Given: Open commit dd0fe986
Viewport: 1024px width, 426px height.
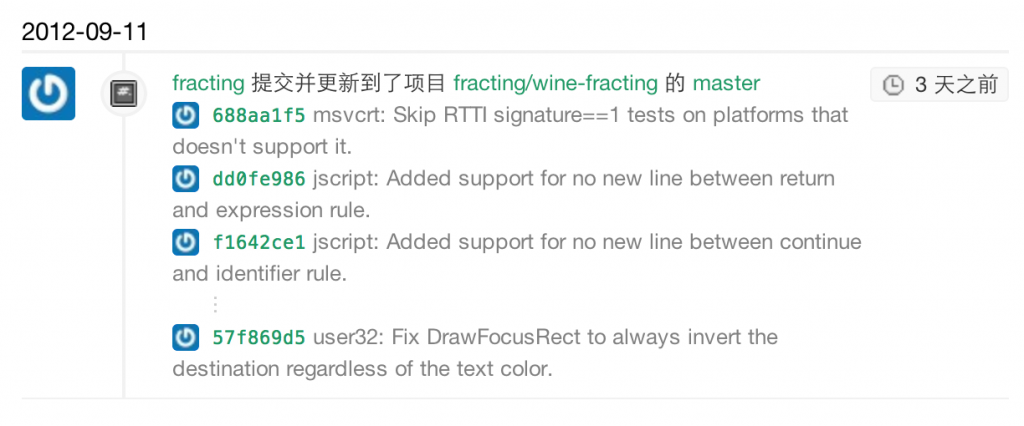Looking at the screenshot, I should [259, 178].
